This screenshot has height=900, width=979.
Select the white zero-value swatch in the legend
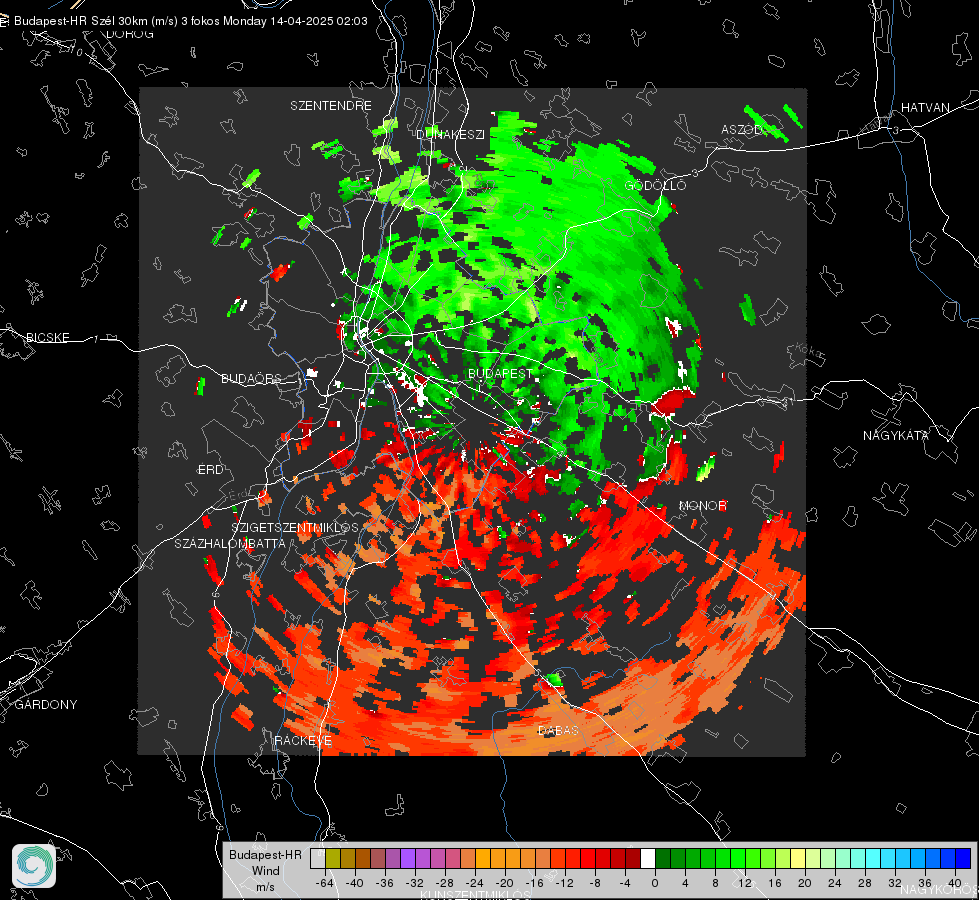tap(648, 858)
